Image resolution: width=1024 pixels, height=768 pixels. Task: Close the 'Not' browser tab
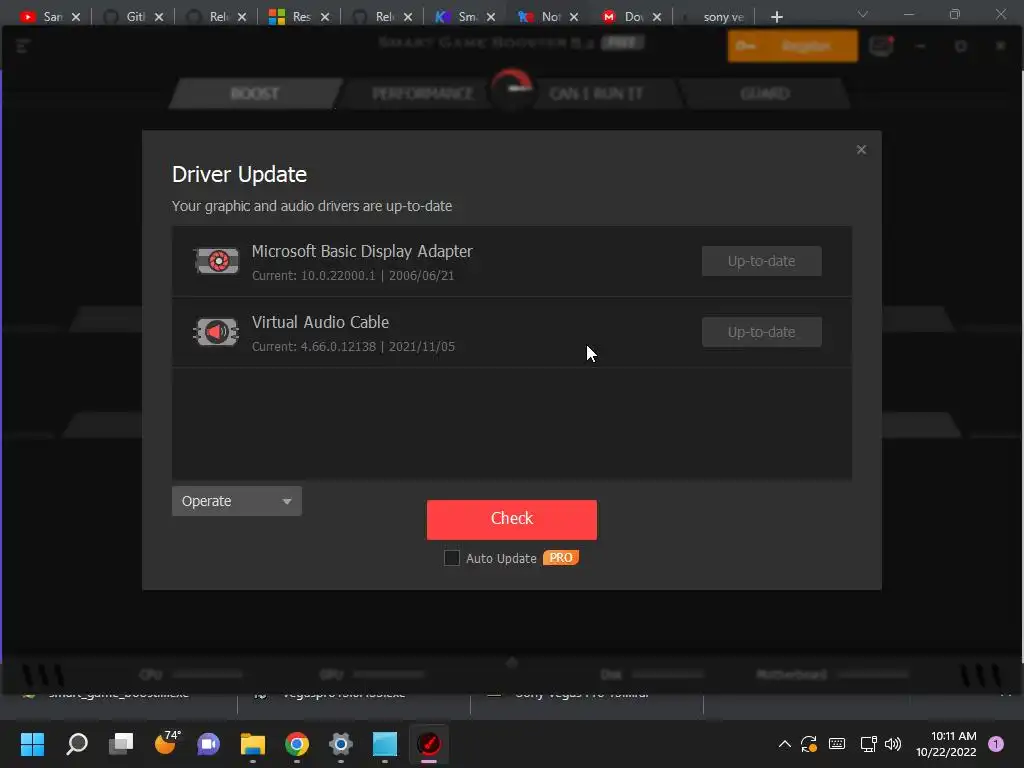(x=574, y=17)
